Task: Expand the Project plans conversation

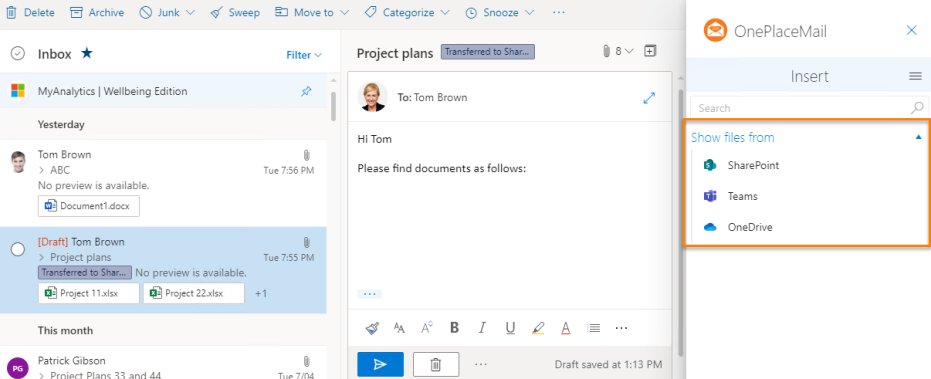Action: pyautogui.click(x=42, y=258)
